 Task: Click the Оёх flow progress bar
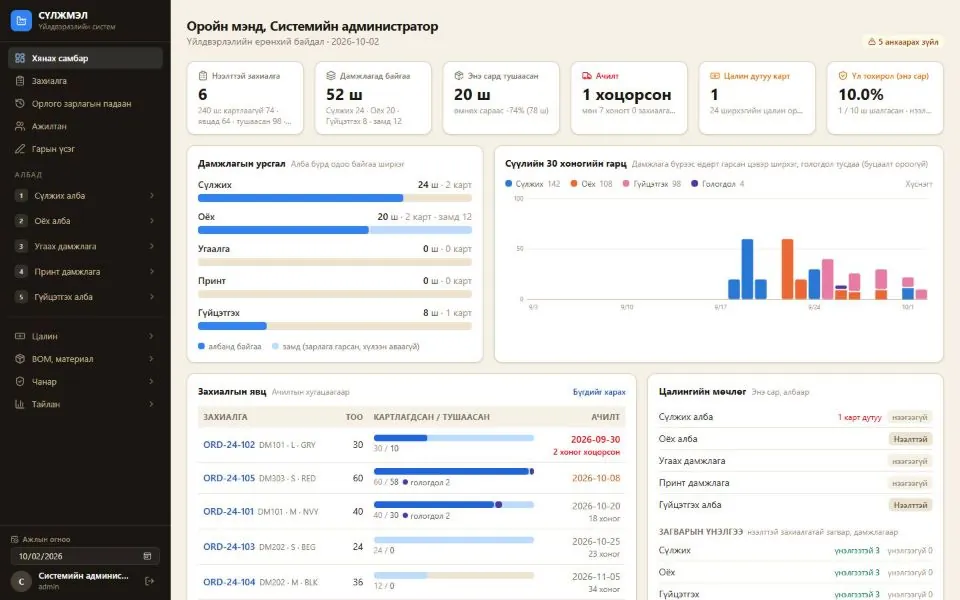click(x=334, y=230)
